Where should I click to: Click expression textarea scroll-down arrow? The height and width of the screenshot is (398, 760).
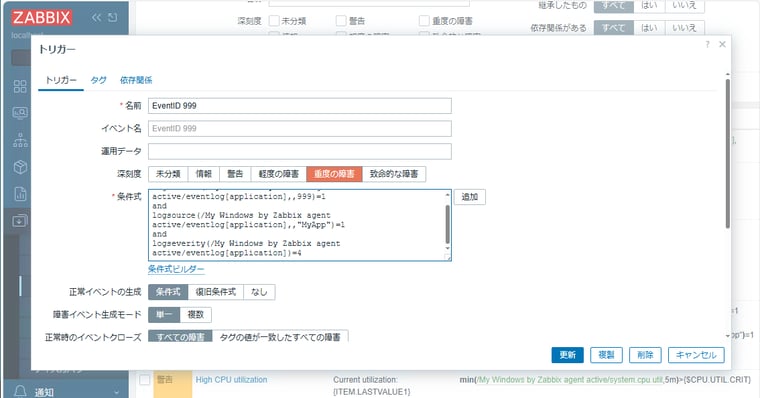(x=447, y=248)
